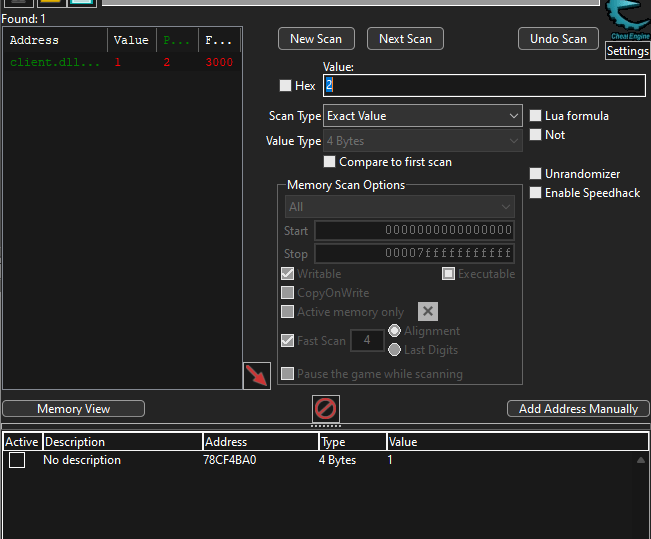
Task: Sort results by Address column header
Action: (56, 40)
